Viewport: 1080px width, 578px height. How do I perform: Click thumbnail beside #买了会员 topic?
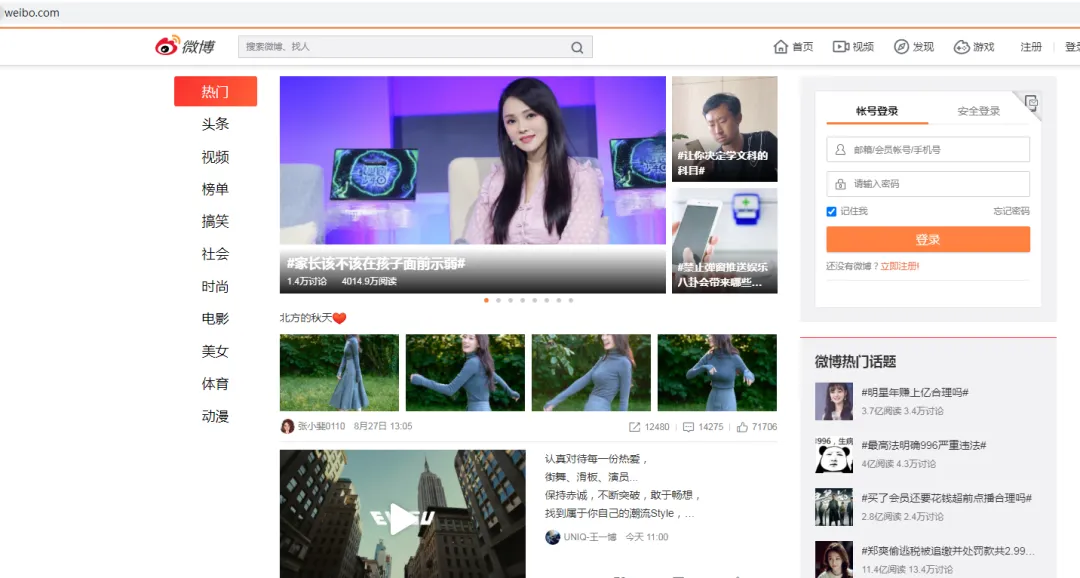click(x=833, y=507)
